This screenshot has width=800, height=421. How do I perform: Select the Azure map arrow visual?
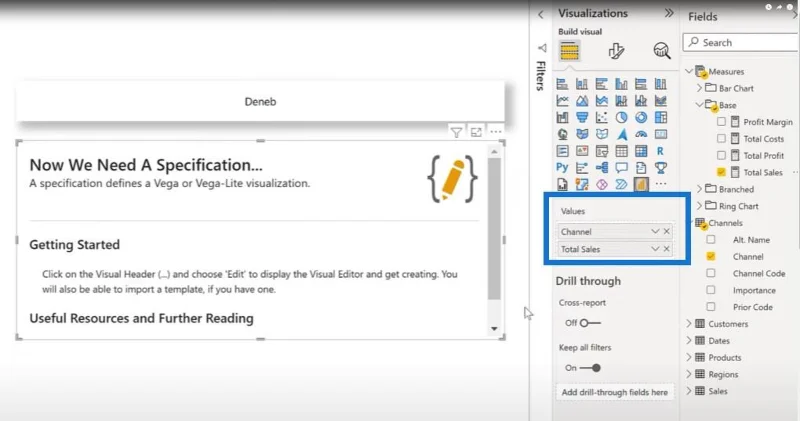621,134
